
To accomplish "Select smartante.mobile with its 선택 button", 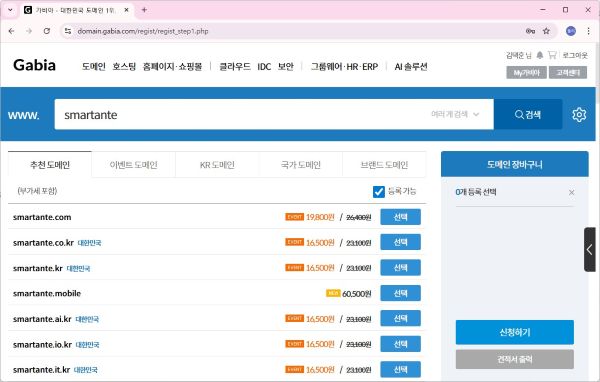I will [x=400, y=293].
